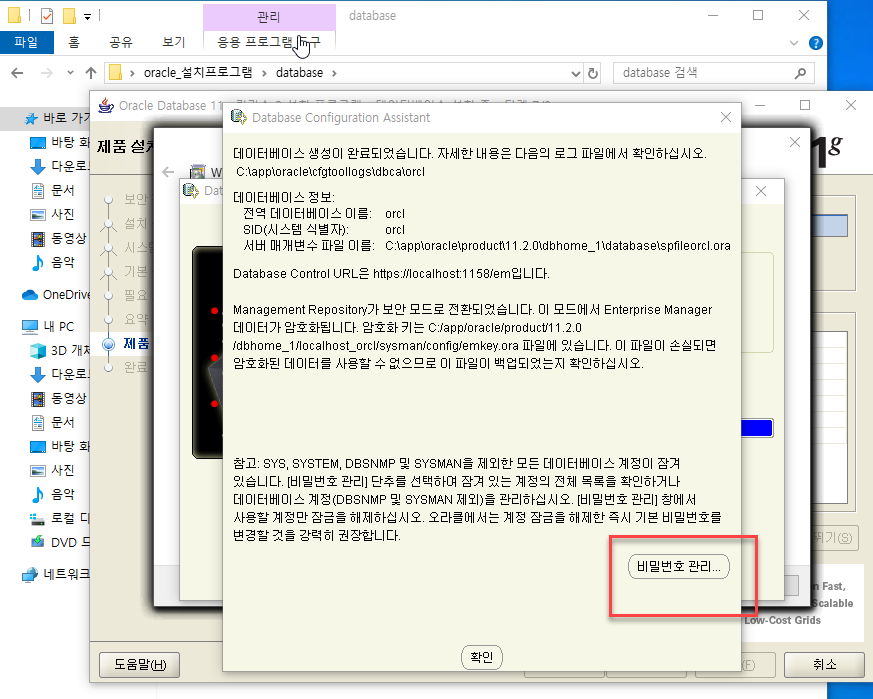This screenshot has width=873, height=699.
Task: Open 동영상 under quick access
Action: click(x=58, y=238)
